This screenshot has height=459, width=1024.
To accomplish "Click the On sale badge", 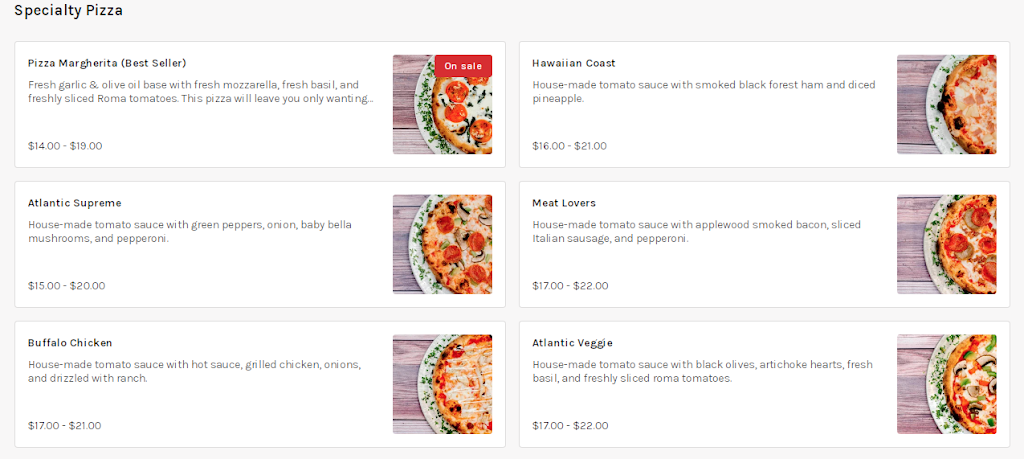I will coord(463,66).
